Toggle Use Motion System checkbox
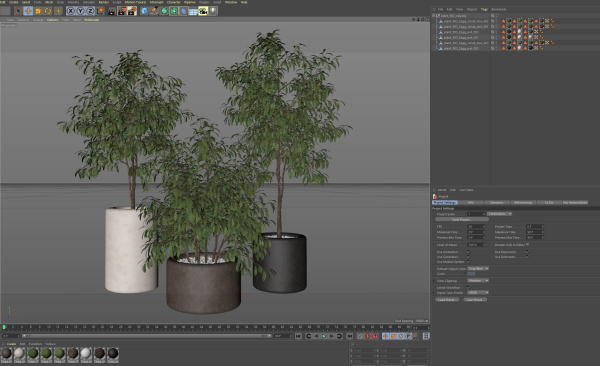Viewport: 600px width, 366px height. 468,262
